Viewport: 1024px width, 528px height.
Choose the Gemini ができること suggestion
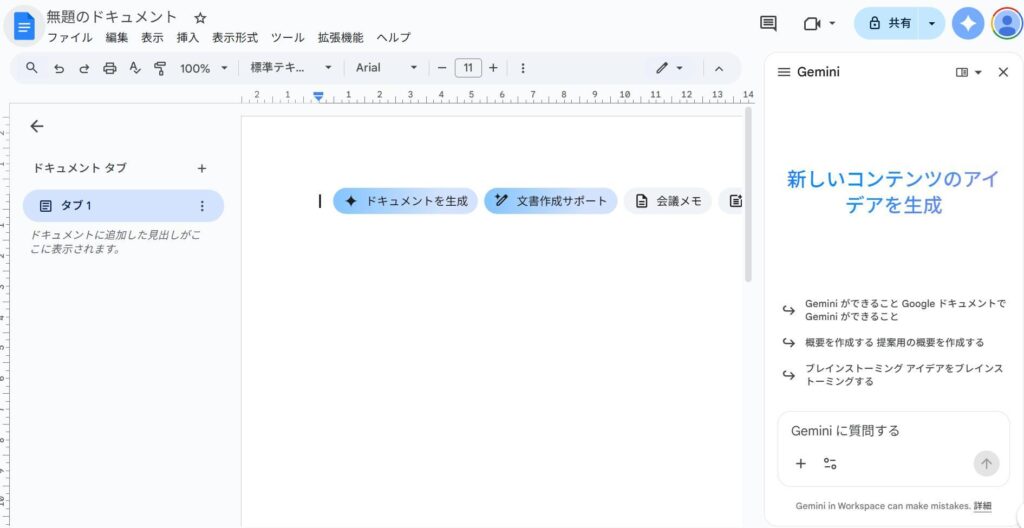pos(893,310)
